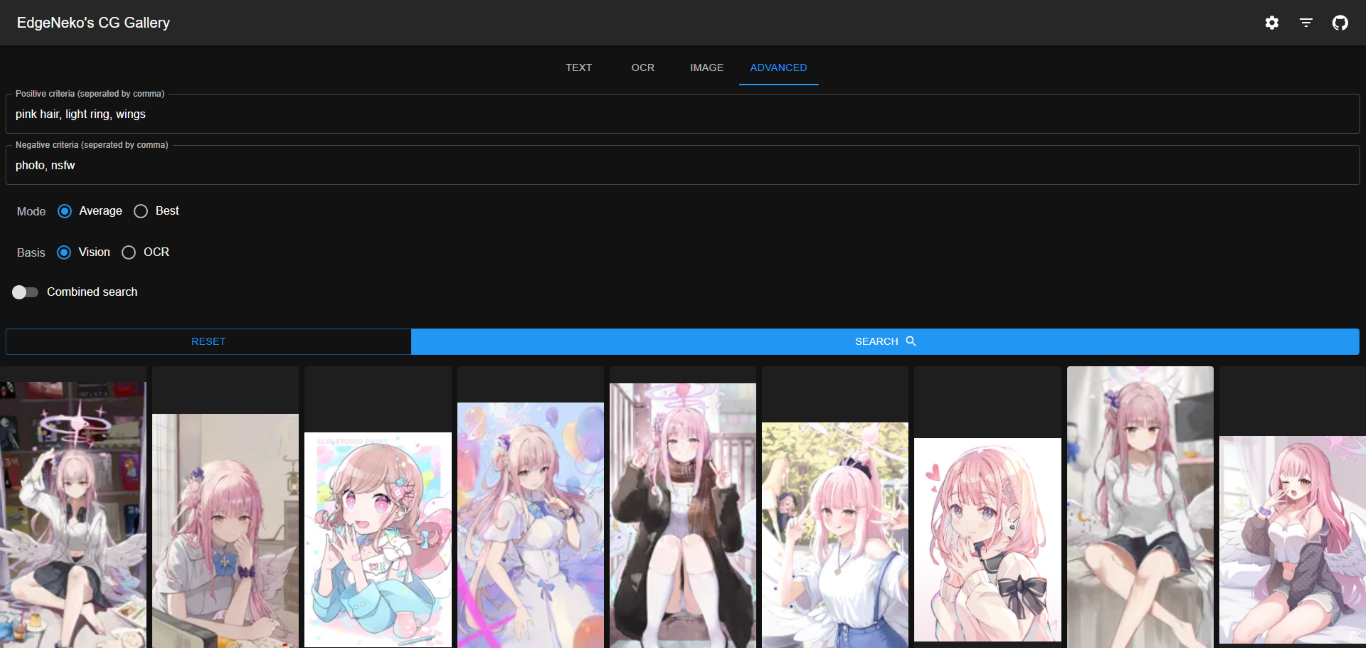The image size is (1366, 648).
Task: Choose OCR as search basis
Action: pyautogui.click(x=129, y=252)
